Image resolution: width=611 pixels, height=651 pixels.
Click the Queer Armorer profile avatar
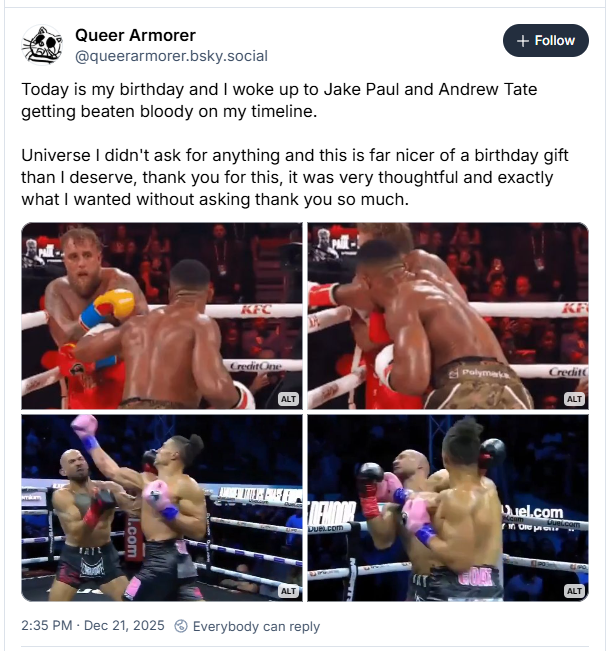(42, 45)
